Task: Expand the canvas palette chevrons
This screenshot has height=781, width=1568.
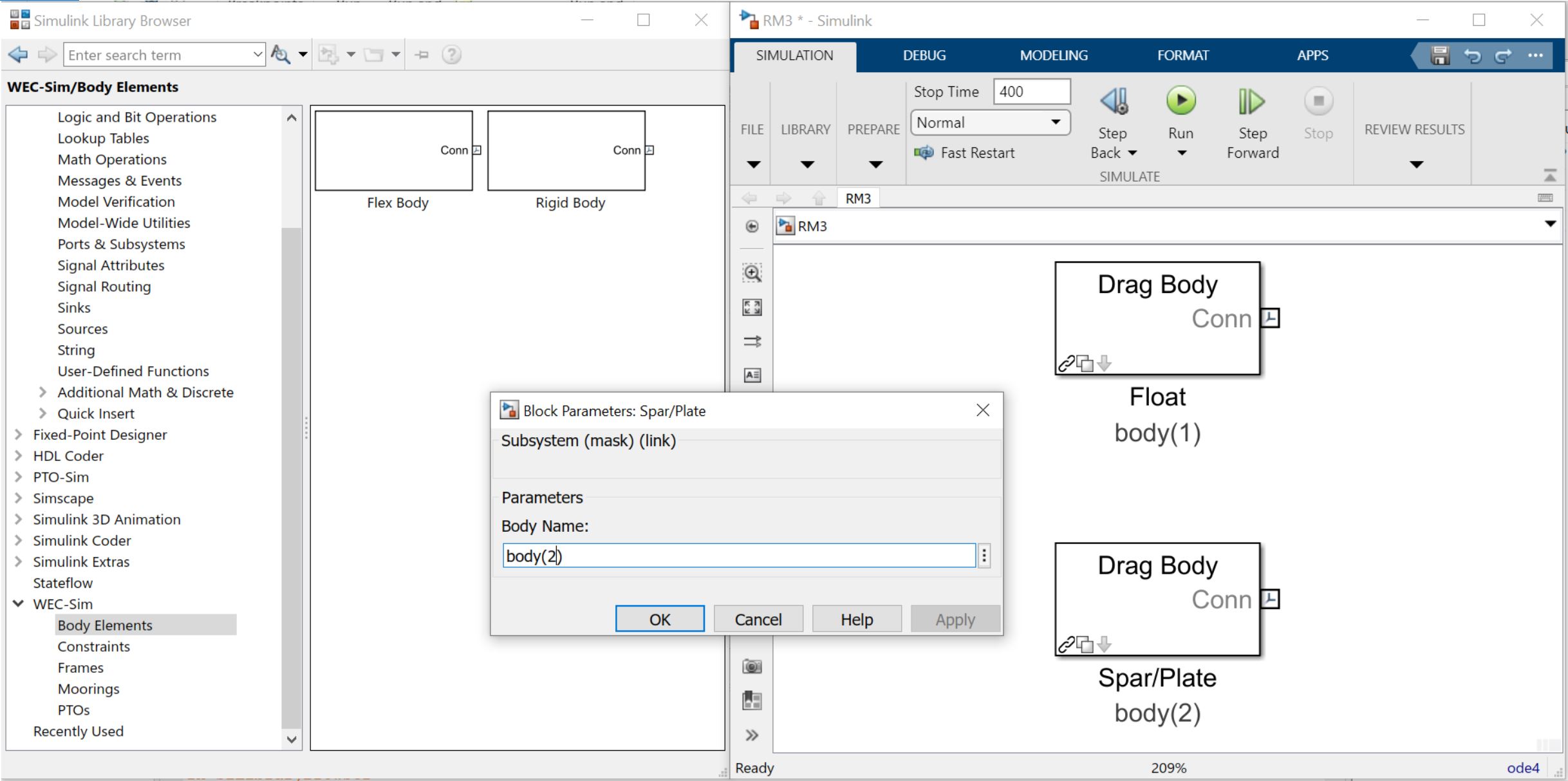Action: click(752, 735)
